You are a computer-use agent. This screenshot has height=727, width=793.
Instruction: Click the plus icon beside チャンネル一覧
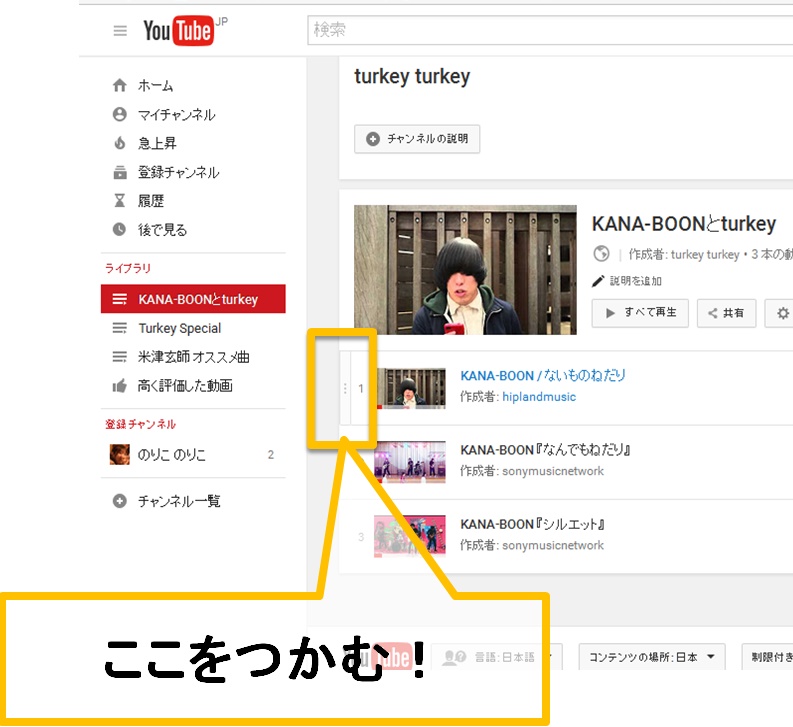tap(119, 501)
